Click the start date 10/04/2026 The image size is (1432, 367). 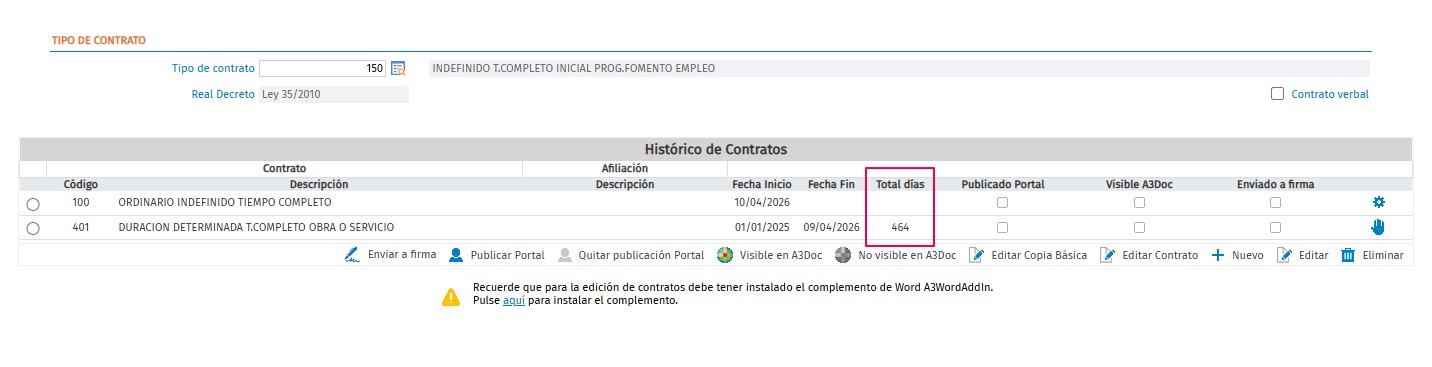[762, 202]
